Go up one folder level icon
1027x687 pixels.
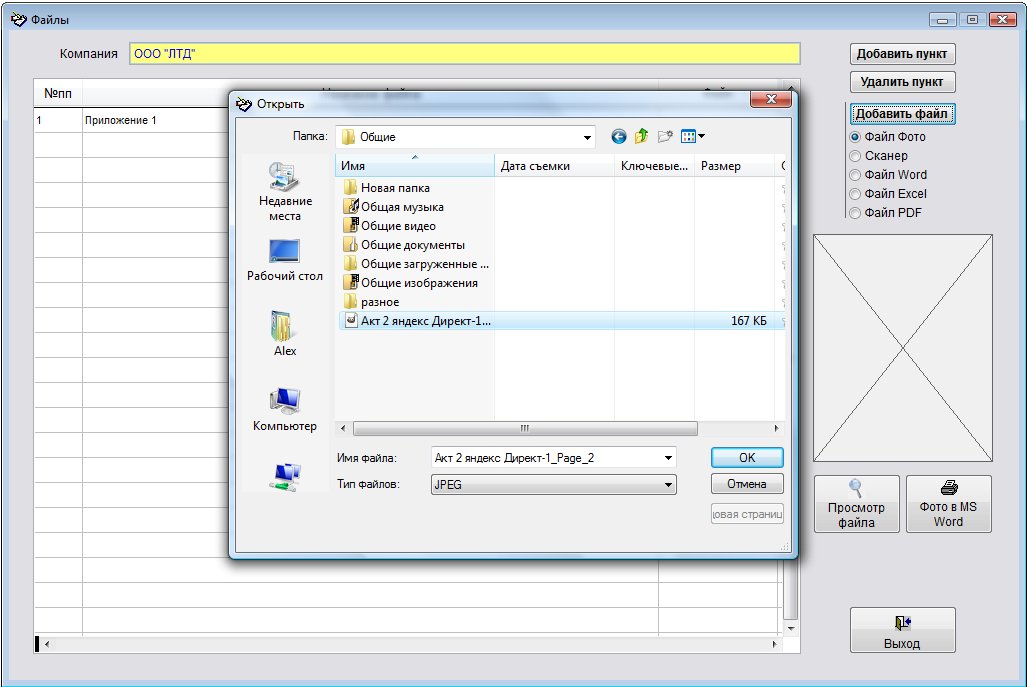pos(642,137)
